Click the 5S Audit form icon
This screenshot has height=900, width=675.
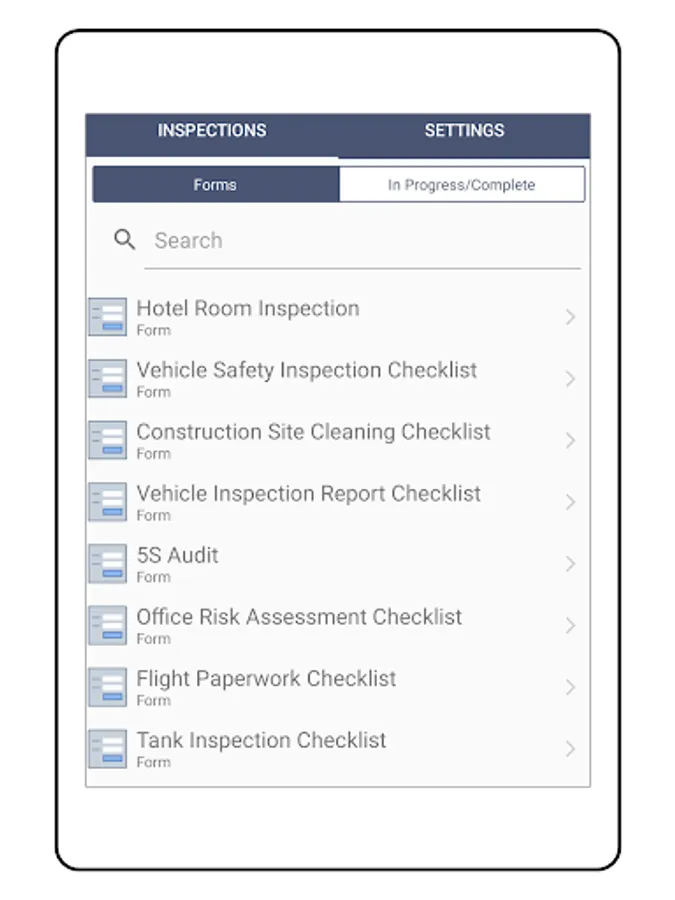107,564
